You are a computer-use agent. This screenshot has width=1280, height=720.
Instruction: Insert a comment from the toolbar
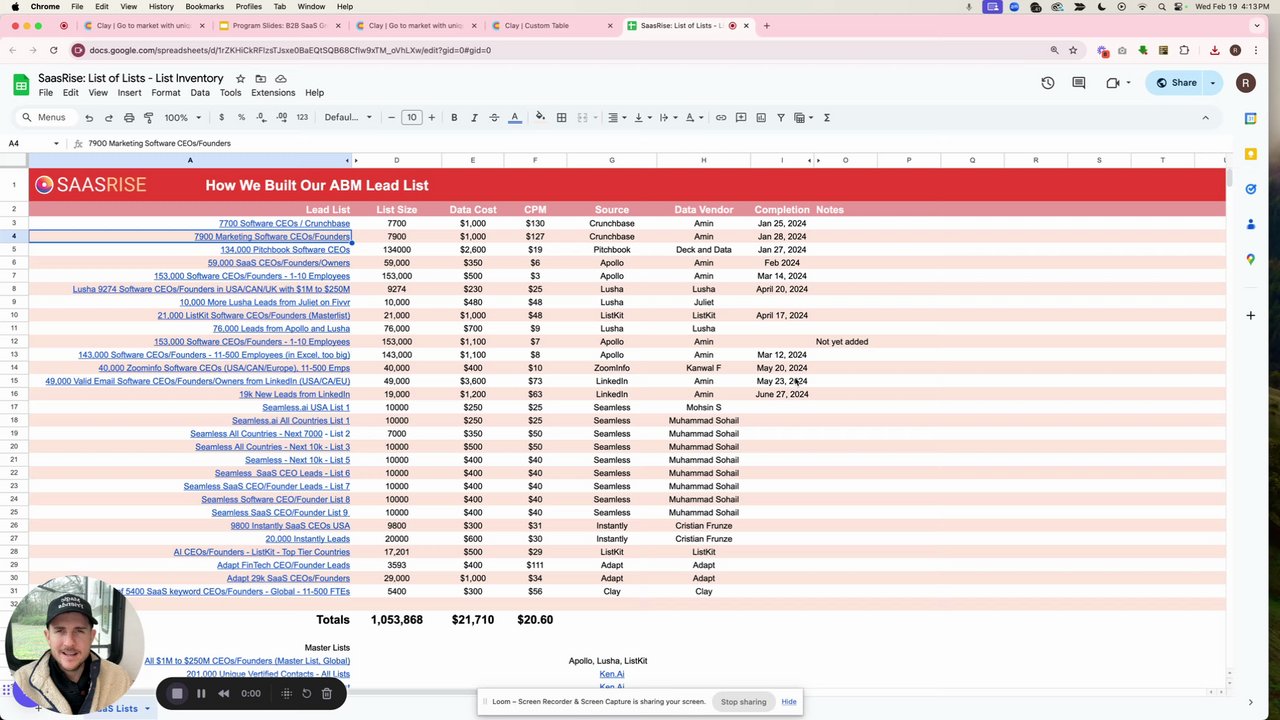point(741,118)
